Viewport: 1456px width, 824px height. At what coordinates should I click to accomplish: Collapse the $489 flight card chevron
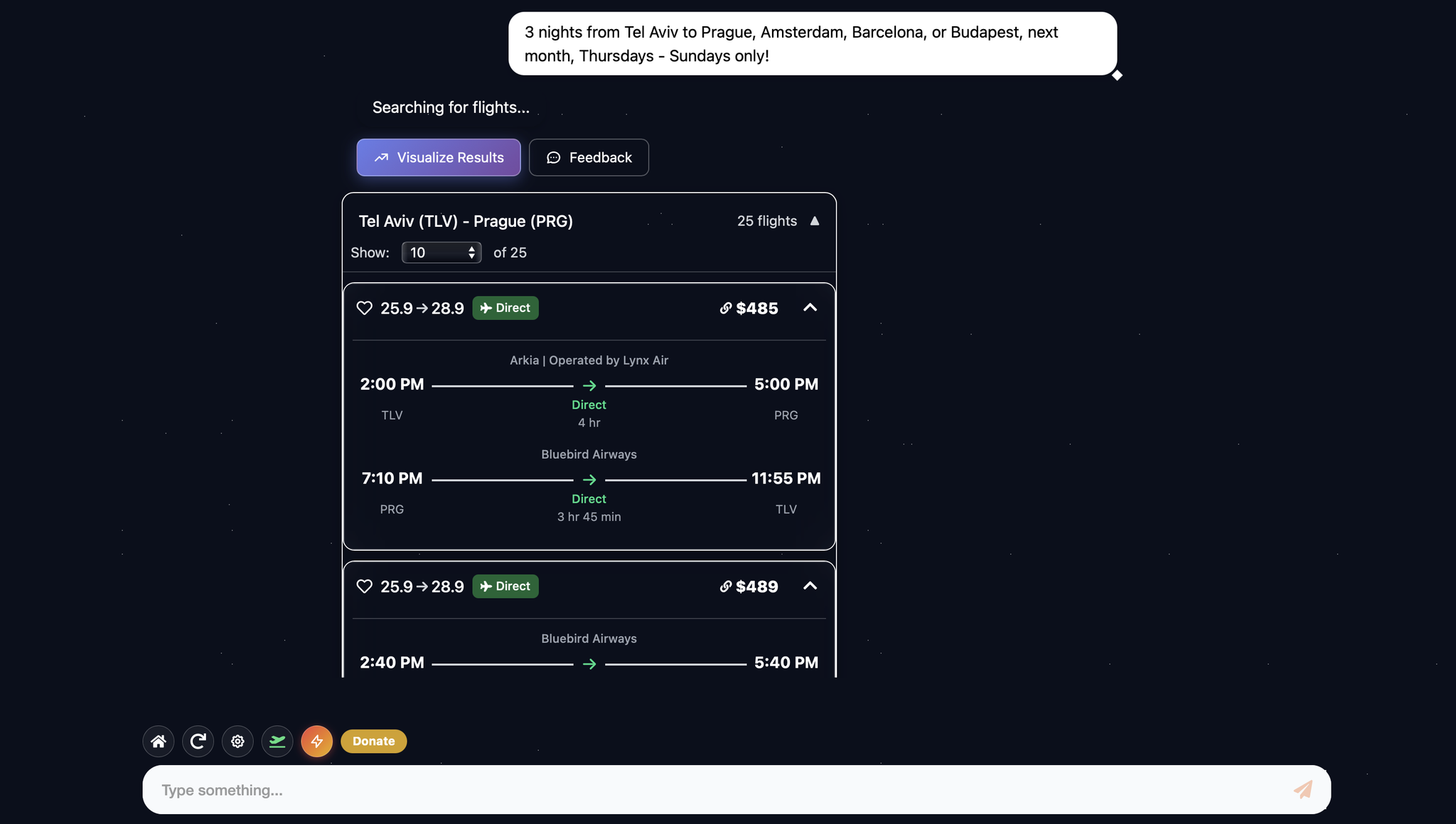[x=810, y=587]
